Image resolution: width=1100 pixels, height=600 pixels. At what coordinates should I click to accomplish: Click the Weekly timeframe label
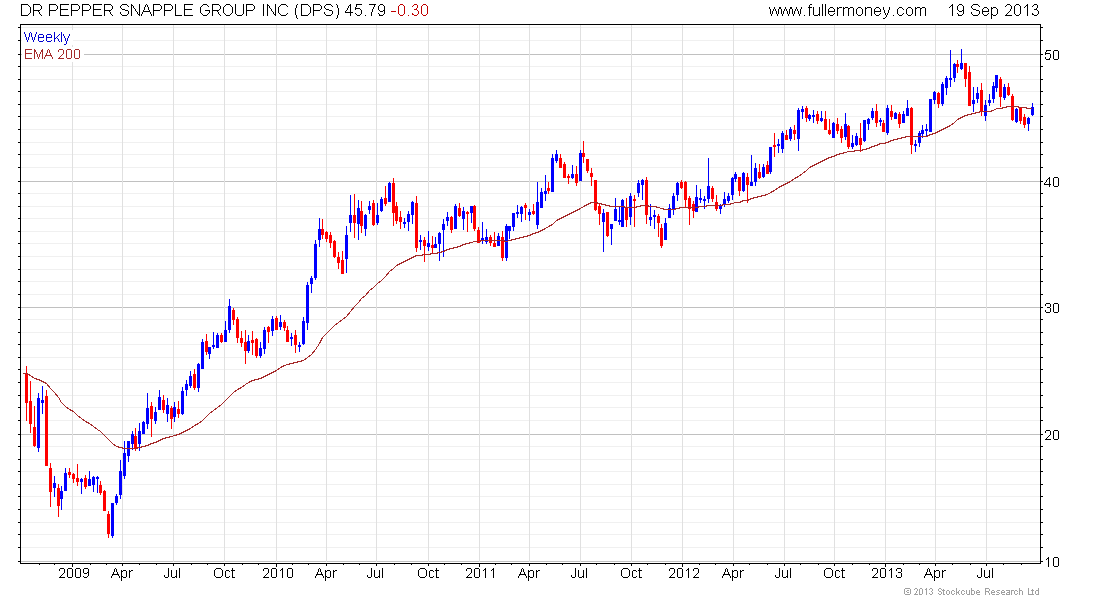coord(47,37)
